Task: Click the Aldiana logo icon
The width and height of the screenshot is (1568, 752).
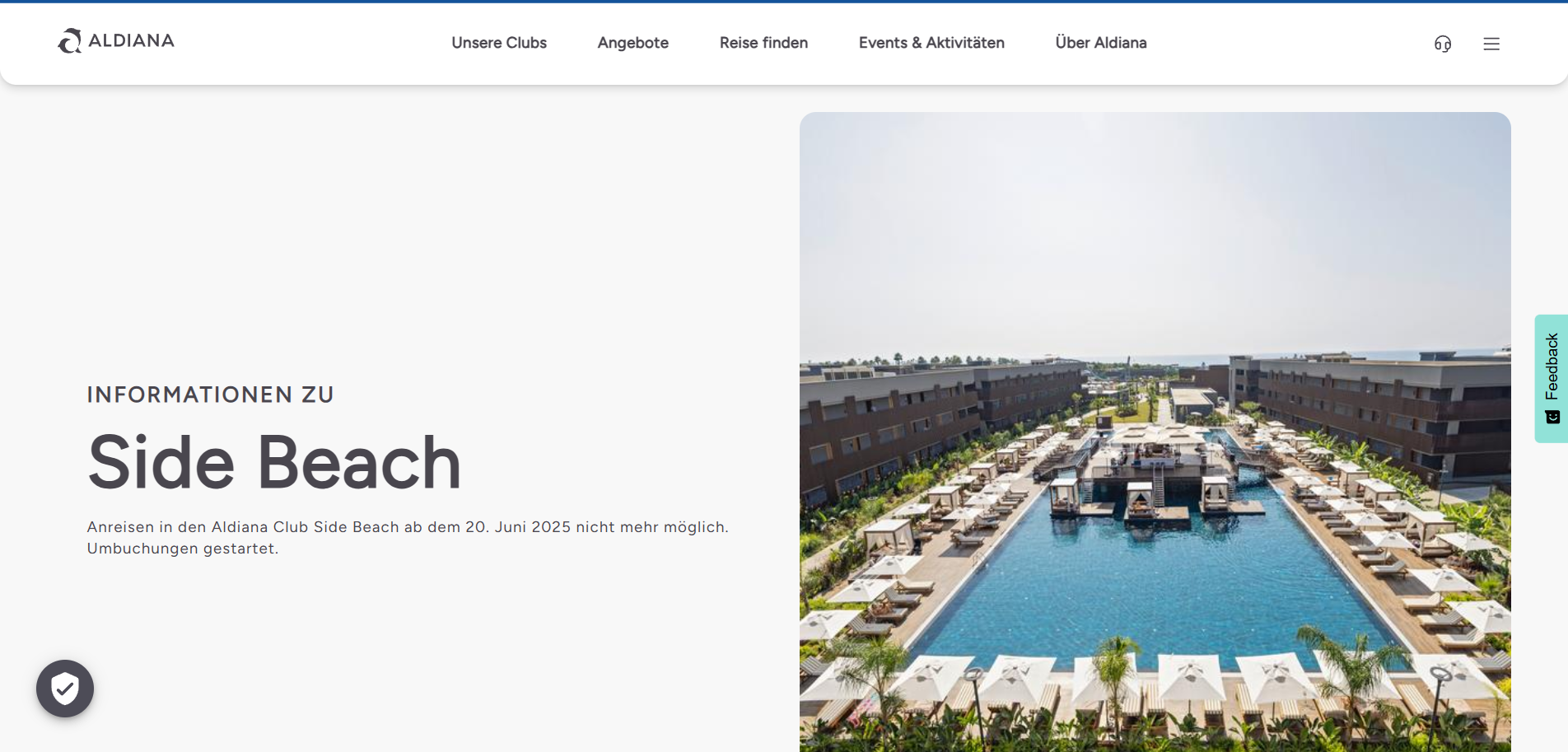Action: click(70, 41)
